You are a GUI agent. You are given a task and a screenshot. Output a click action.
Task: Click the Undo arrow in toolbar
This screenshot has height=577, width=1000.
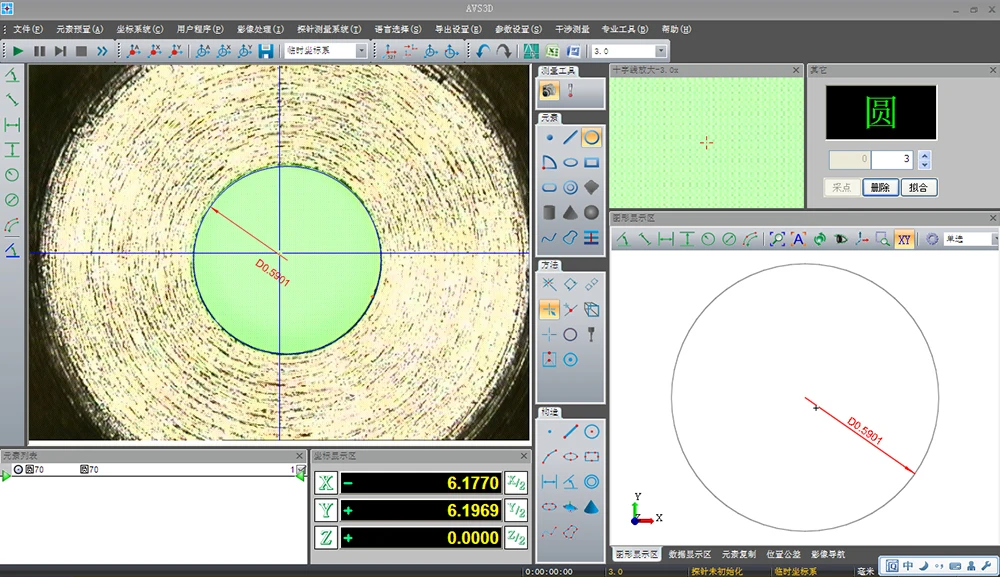click(x=483, y=51)
